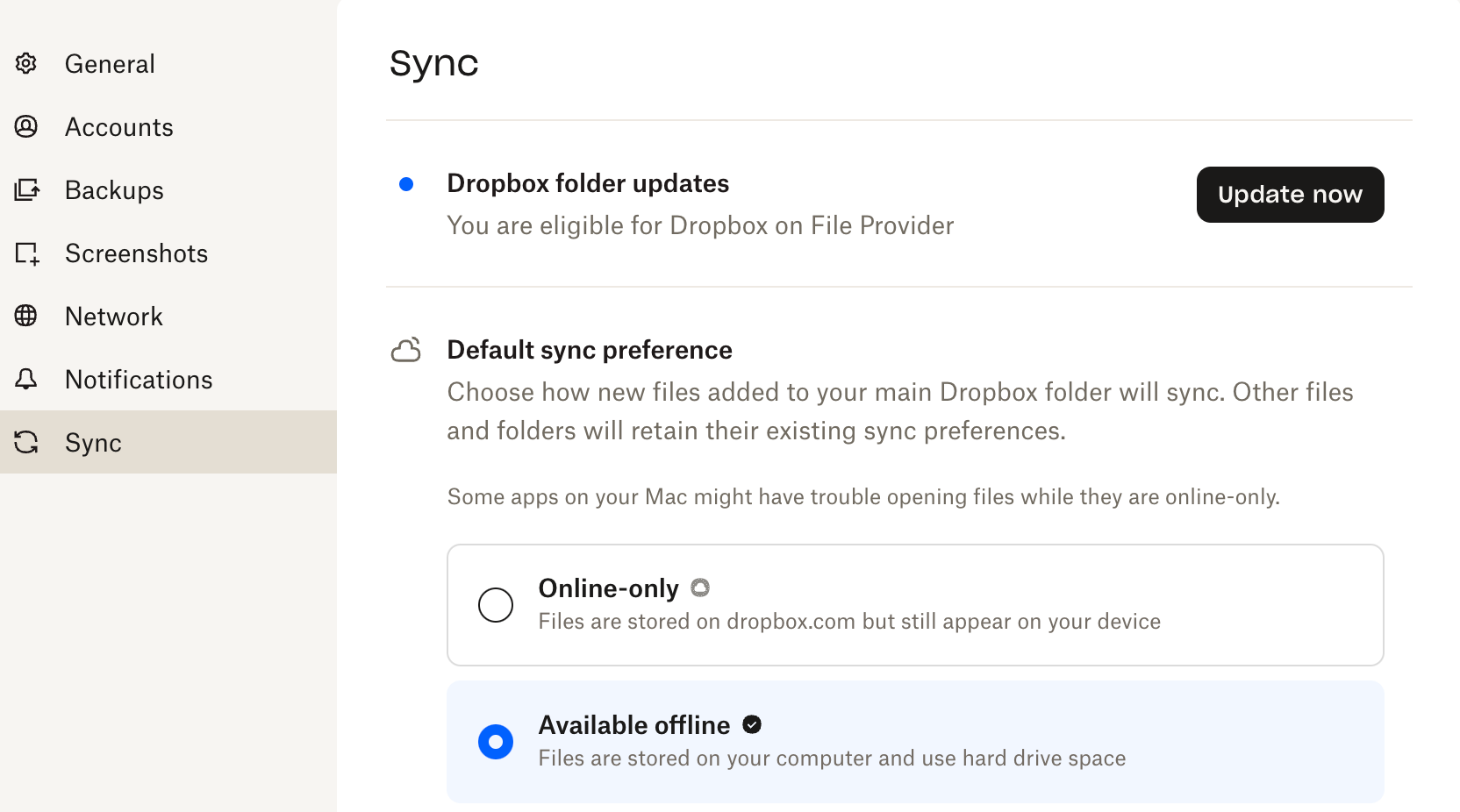The width and height of the screenshot is (1460, 812).
Task: Click the online-only cloud badge icon
Action: point(700,588)
